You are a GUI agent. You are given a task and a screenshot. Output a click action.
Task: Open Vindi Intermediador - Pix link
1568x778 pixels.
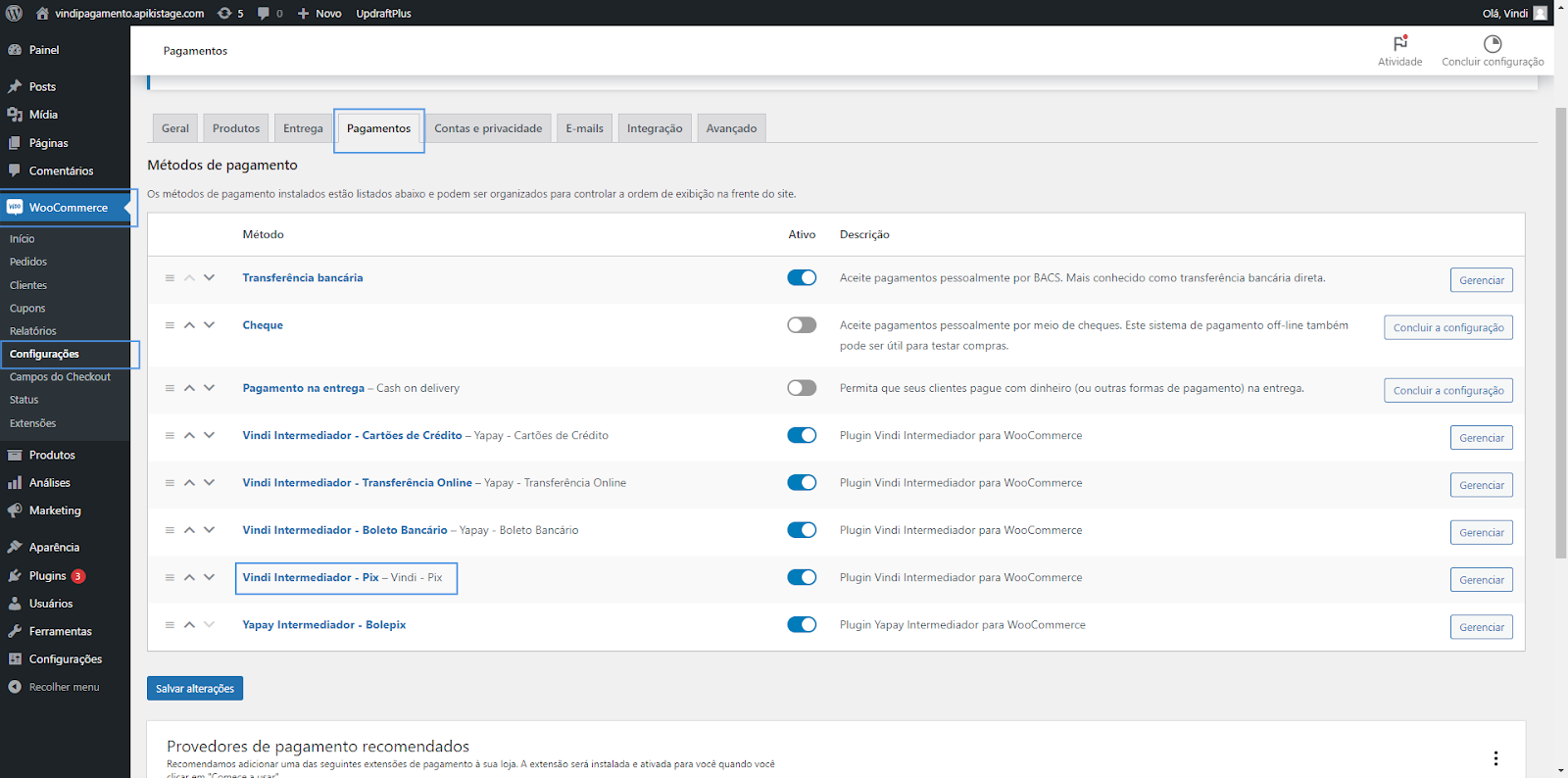tap(311, 577)
